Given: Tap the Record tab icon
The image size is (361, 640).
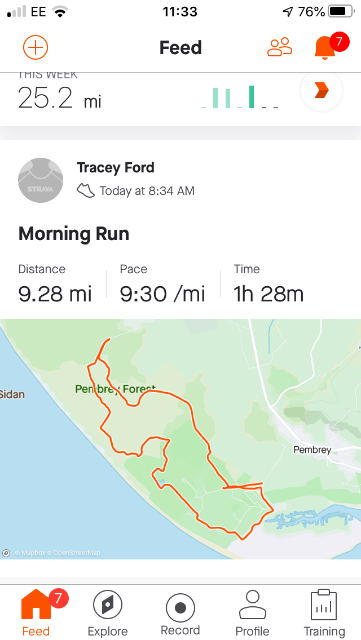Looking at the screenshot, I should (x=180, y=608).
